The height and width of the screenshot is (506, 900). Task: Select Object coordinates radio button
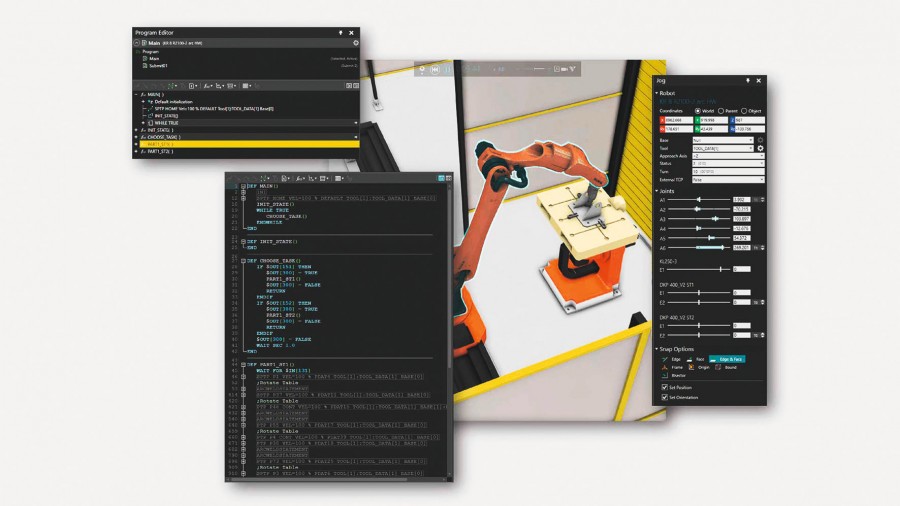click(x=744, y=111)
